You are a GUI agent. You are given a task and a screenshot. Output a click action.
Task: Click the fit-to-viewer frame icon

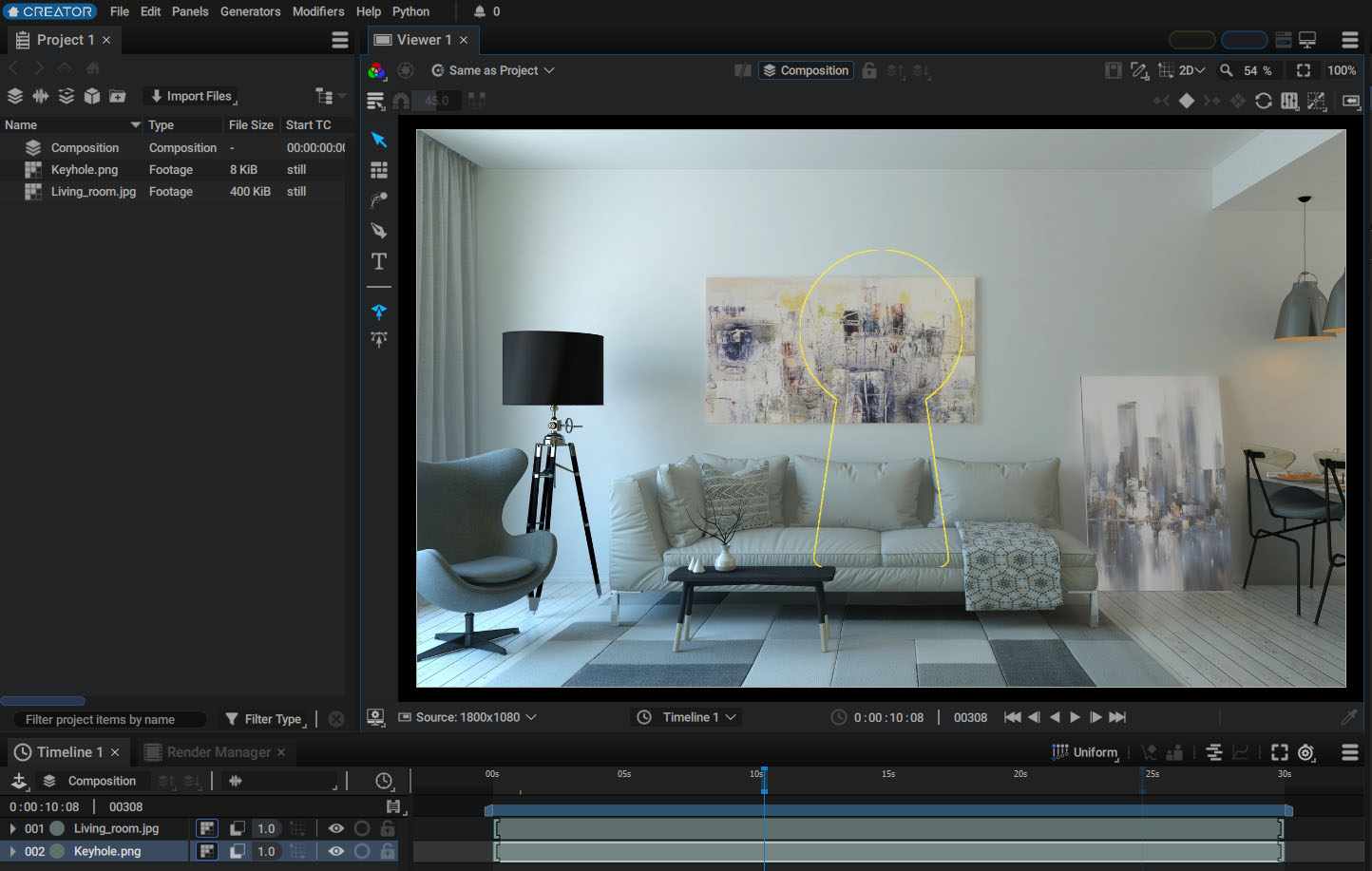[x=1304, y=70]
